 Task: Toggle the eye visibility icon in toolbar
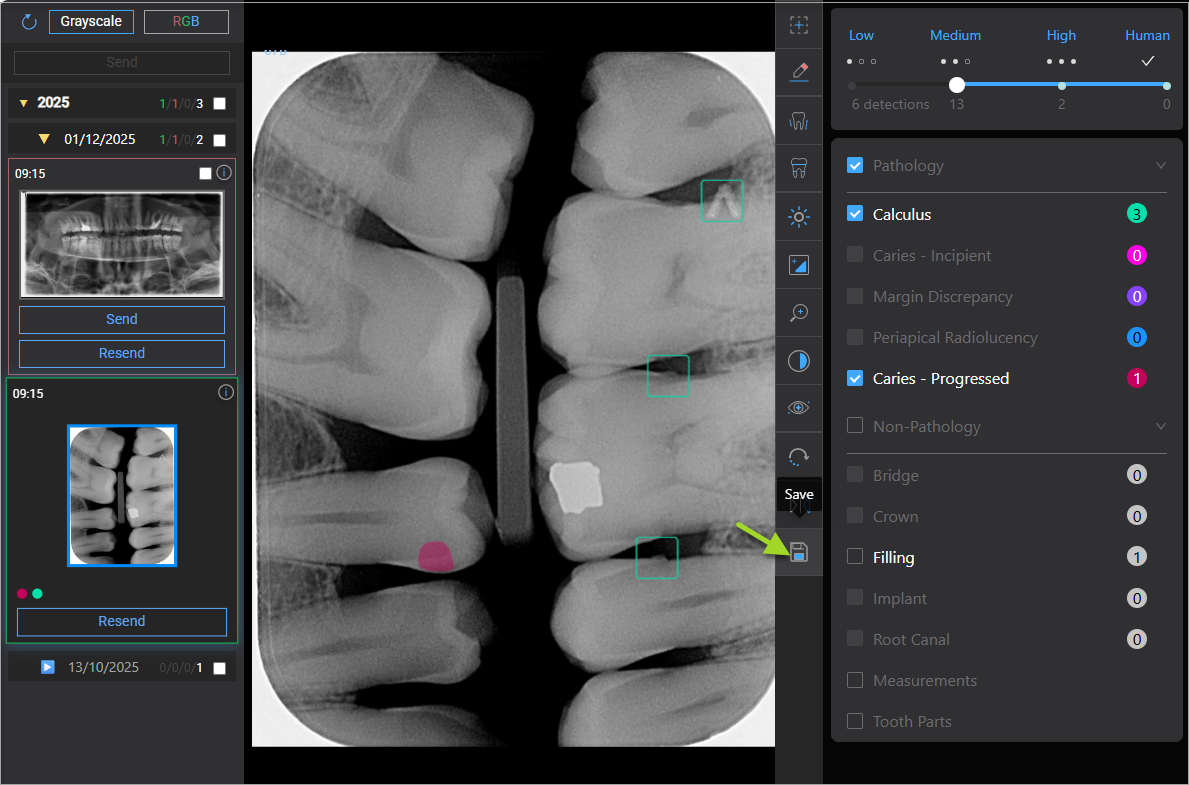pyautogui.click(x=798, y=408)
